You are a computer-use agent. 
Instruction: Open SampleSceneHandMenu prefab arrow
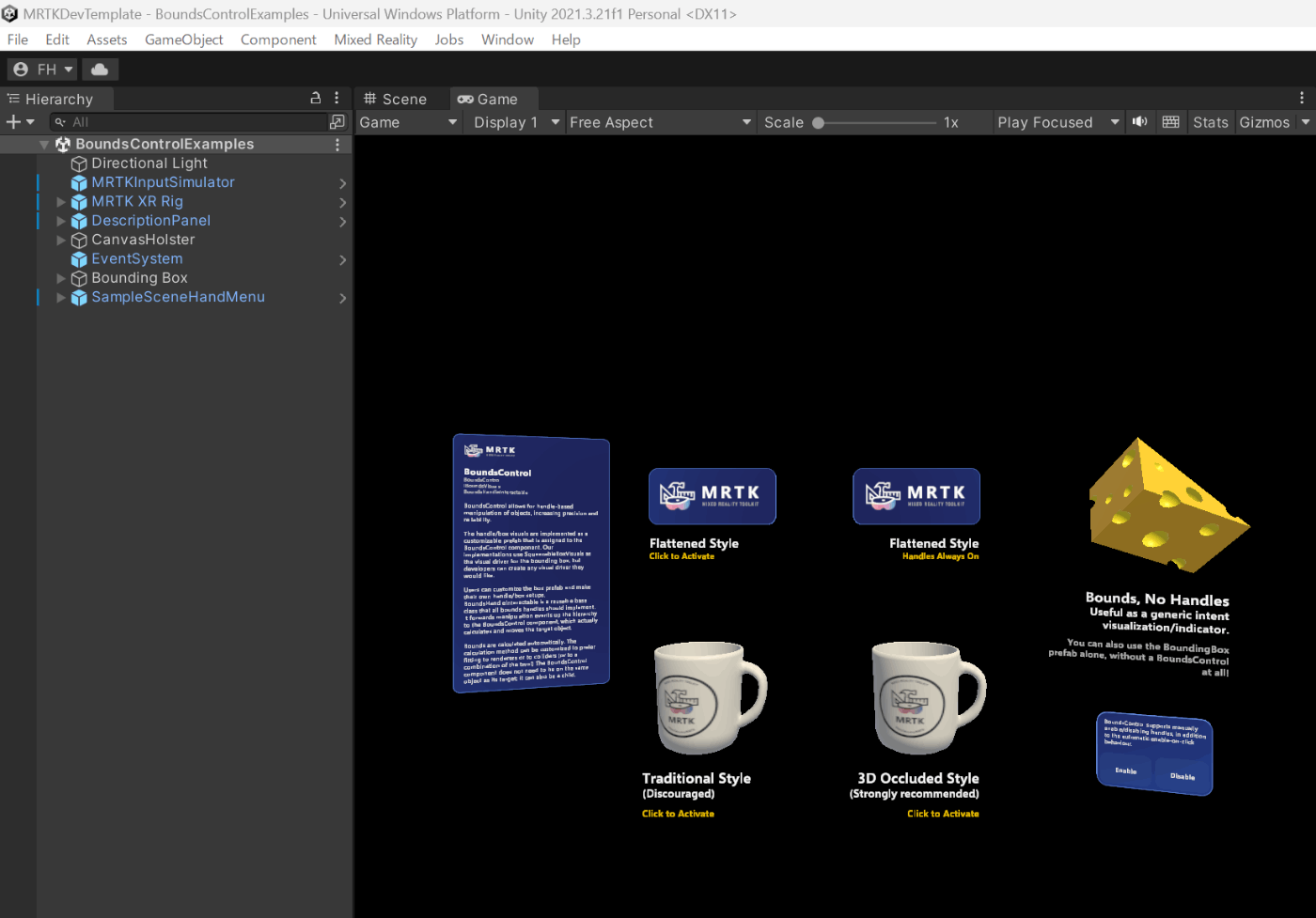[x=342, y=298]
